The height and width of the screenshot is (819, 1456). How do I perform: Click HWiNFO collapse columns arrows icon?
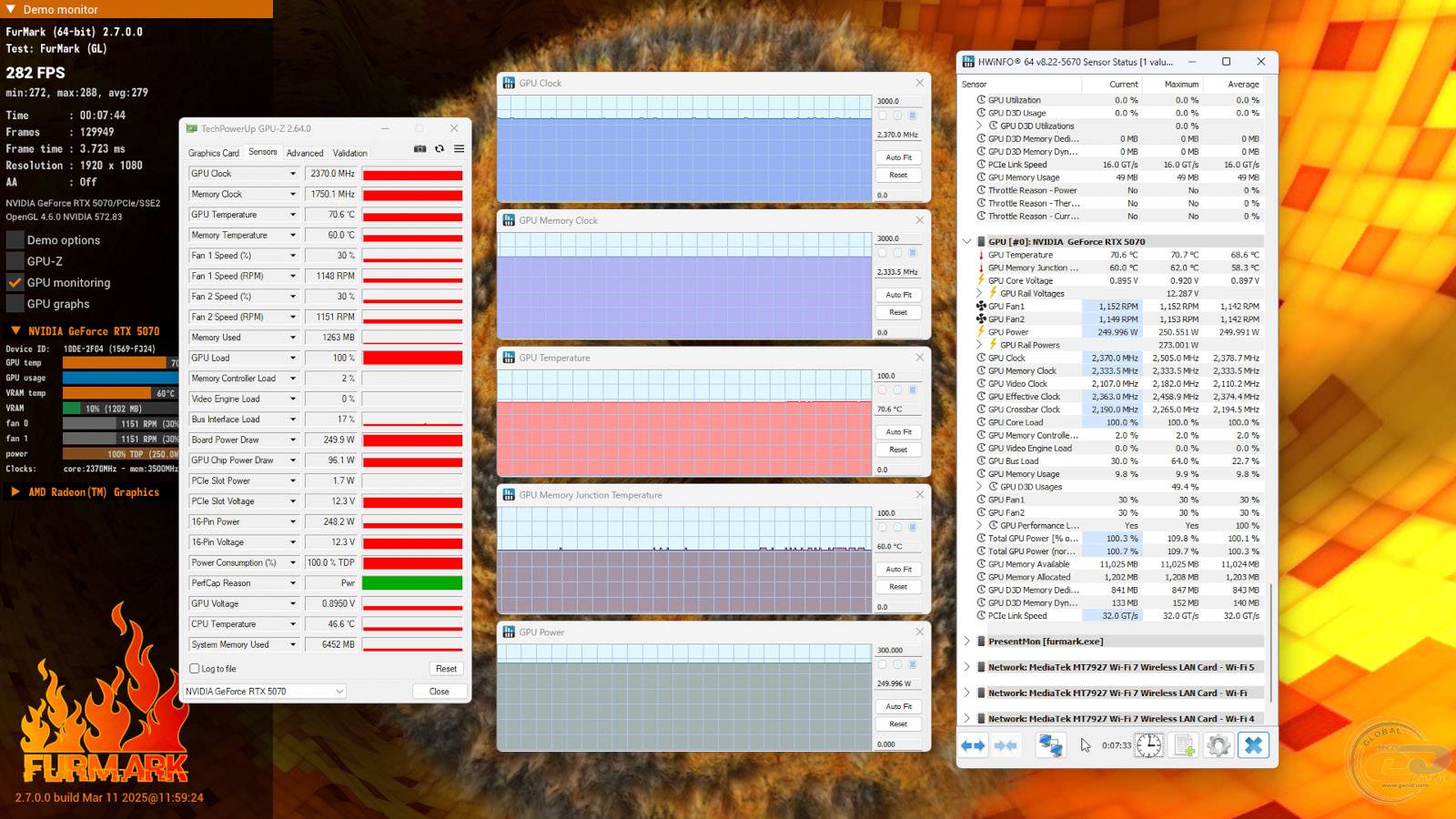1006,745
